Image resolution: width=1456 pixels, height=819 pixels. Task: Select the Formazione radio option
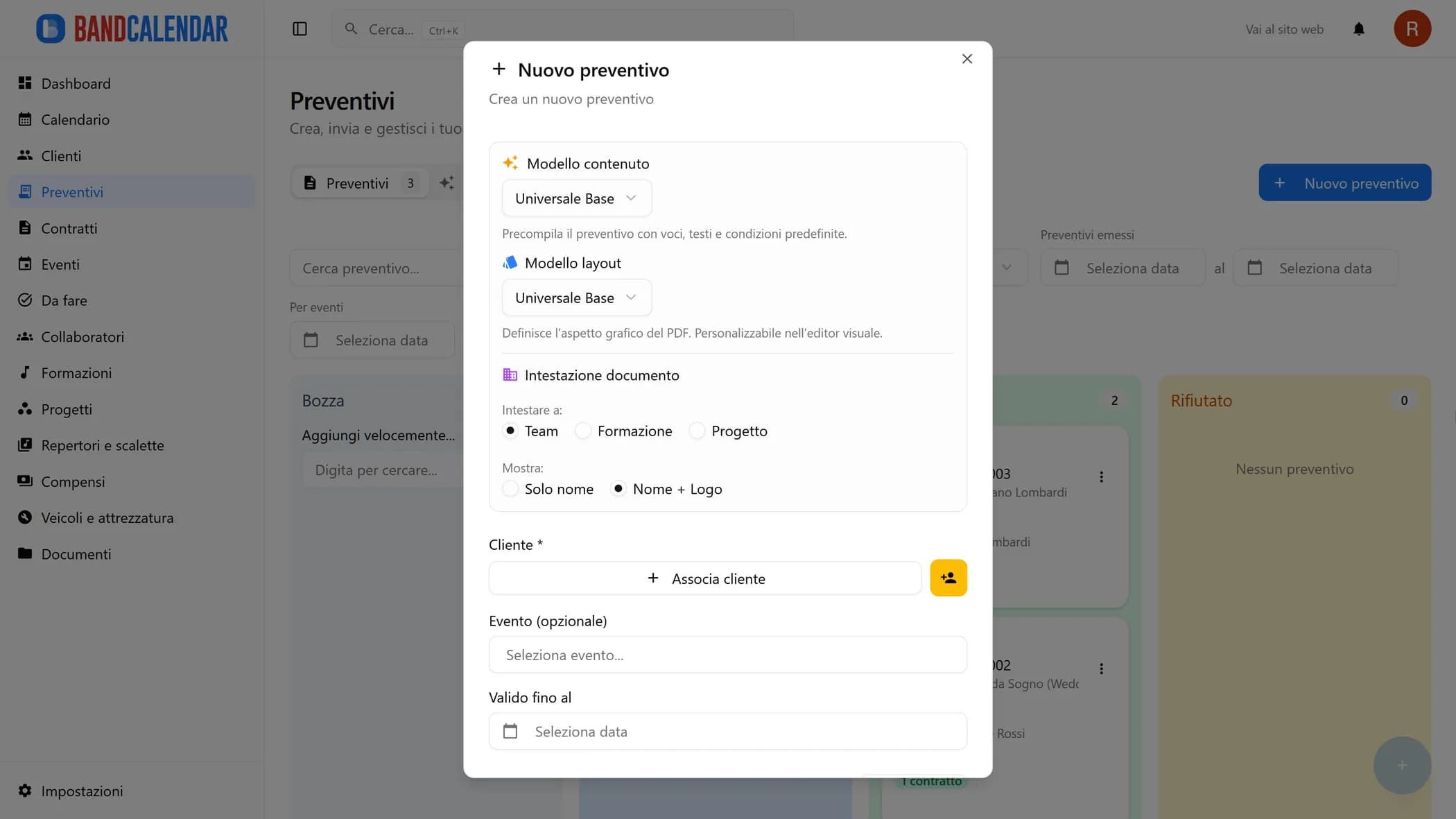click(x=583, y=431)
